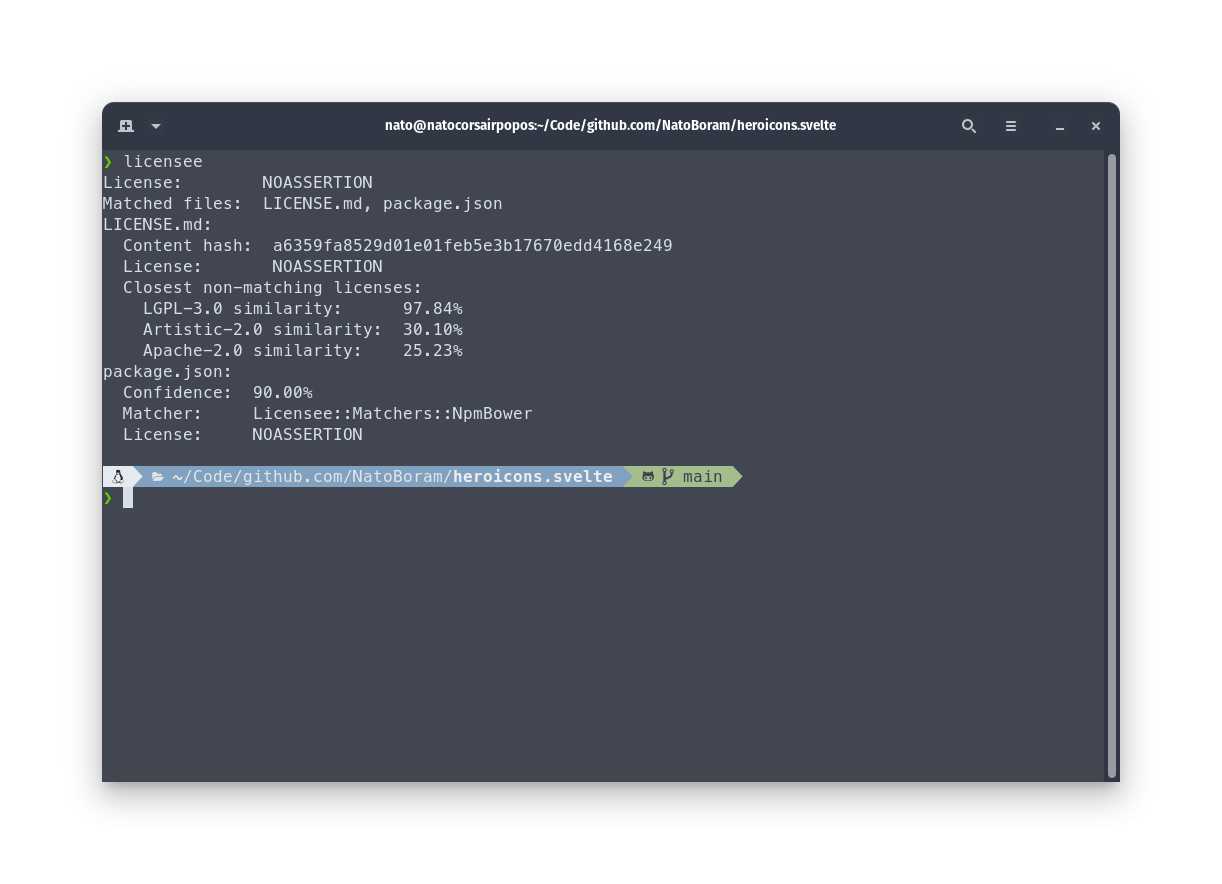Viewport: 1222px width, 884px height.
Task: Click the '97.84%' similarity value
Action: click(433, 309)
